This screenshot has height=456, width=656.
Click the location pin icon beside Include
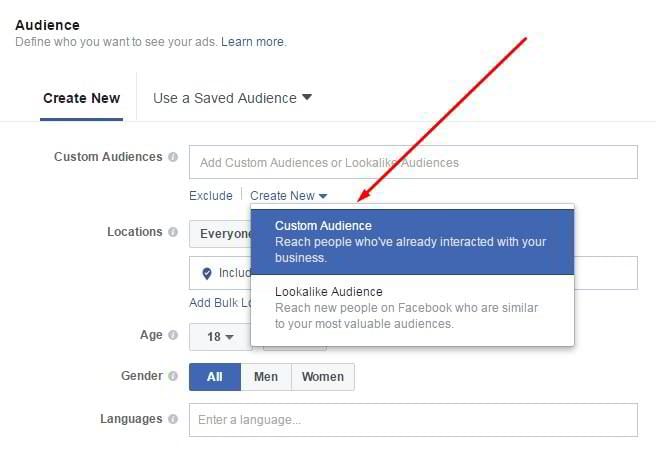pos(207,273)
